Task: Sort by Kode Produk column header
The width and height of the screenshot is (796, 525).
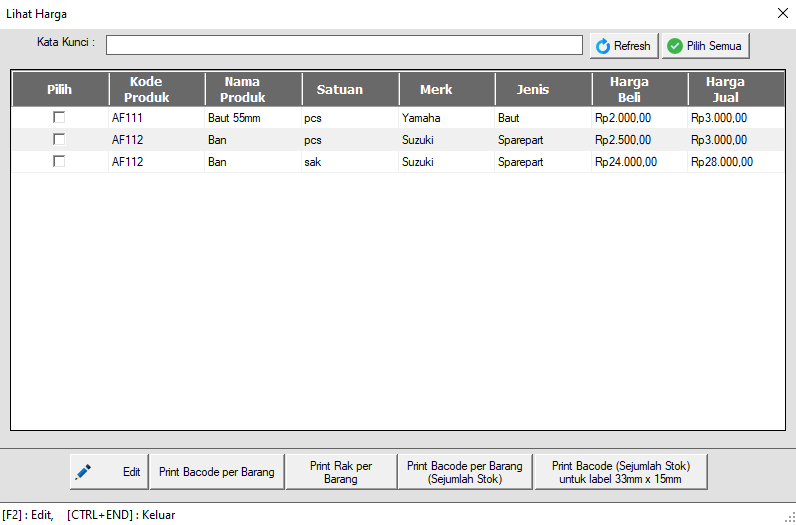Action: [157, 89]
